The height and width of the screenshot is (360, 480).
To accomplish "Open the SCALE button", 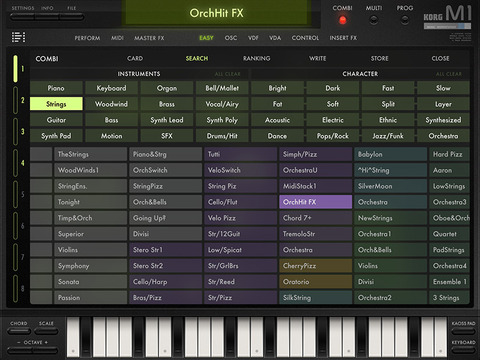I will (46, 331).
